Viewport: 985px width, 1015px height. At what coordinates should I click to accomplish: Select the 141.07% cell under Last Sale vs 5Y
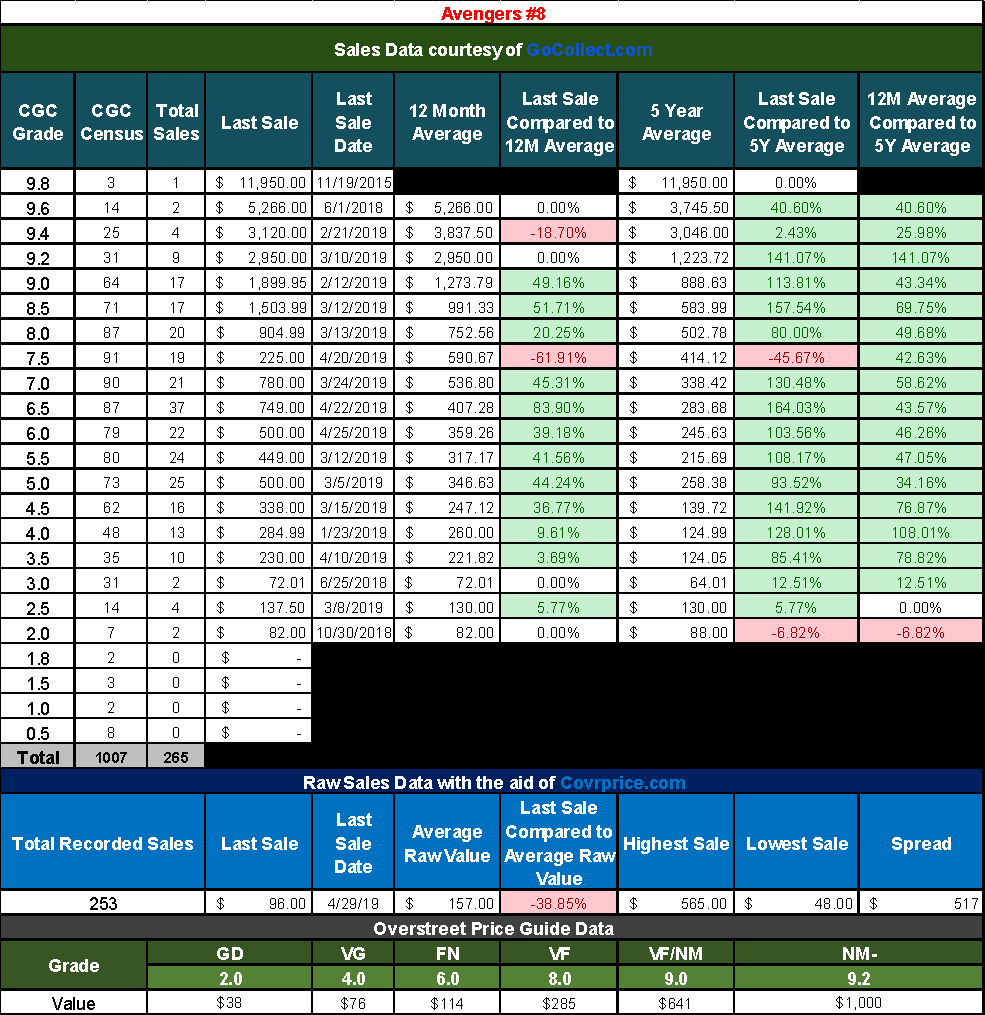[x=796, y=258]
